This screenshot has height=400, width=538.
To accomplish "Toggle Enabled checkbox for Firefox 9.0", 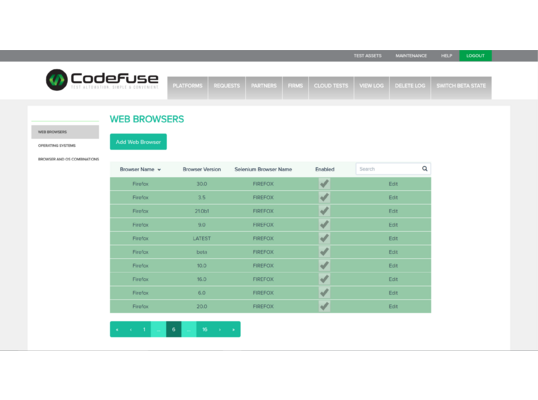I will point(324,225).
